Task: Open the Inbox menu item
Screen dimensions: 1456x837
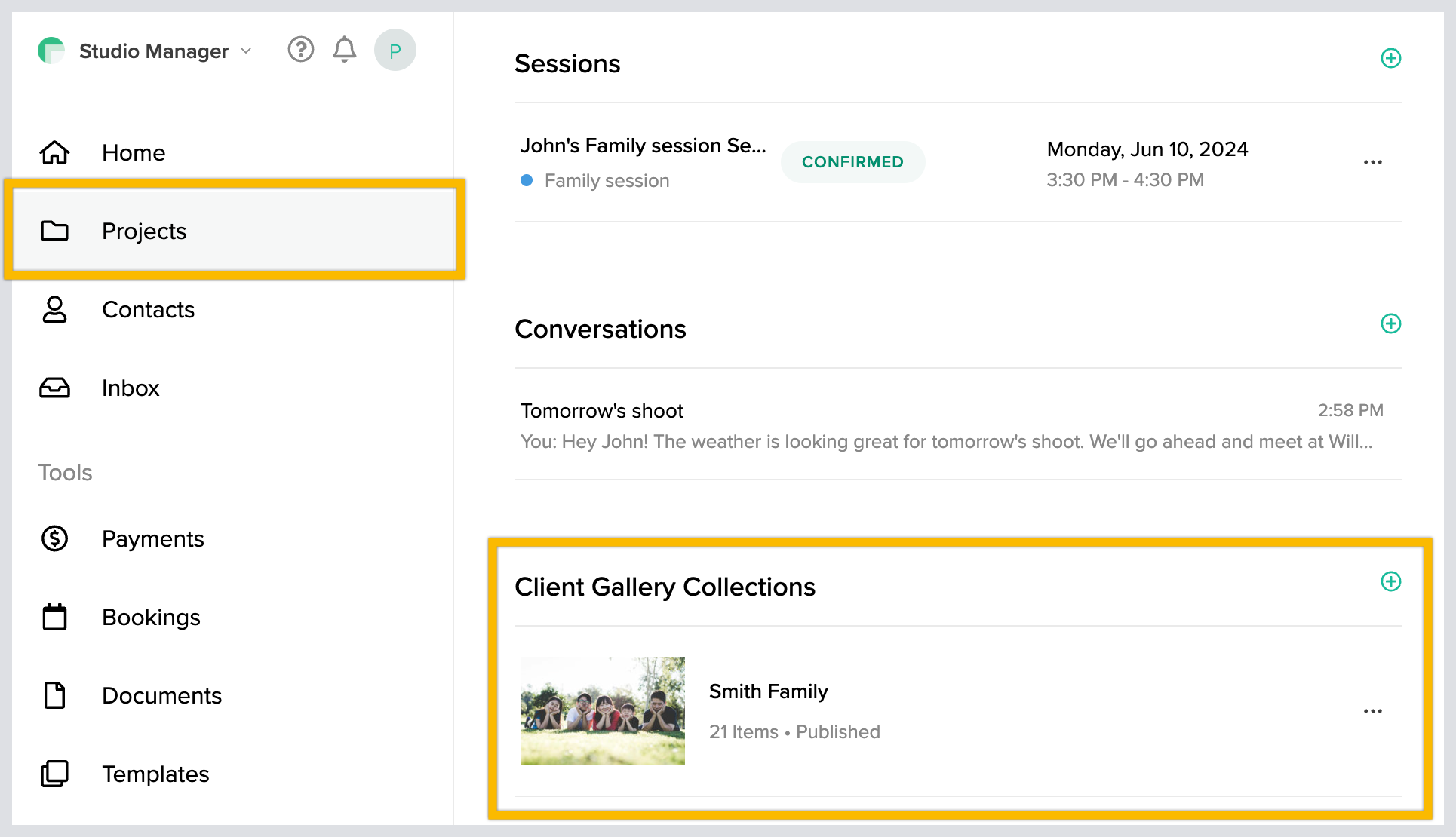Action: (x=131, y=388)
